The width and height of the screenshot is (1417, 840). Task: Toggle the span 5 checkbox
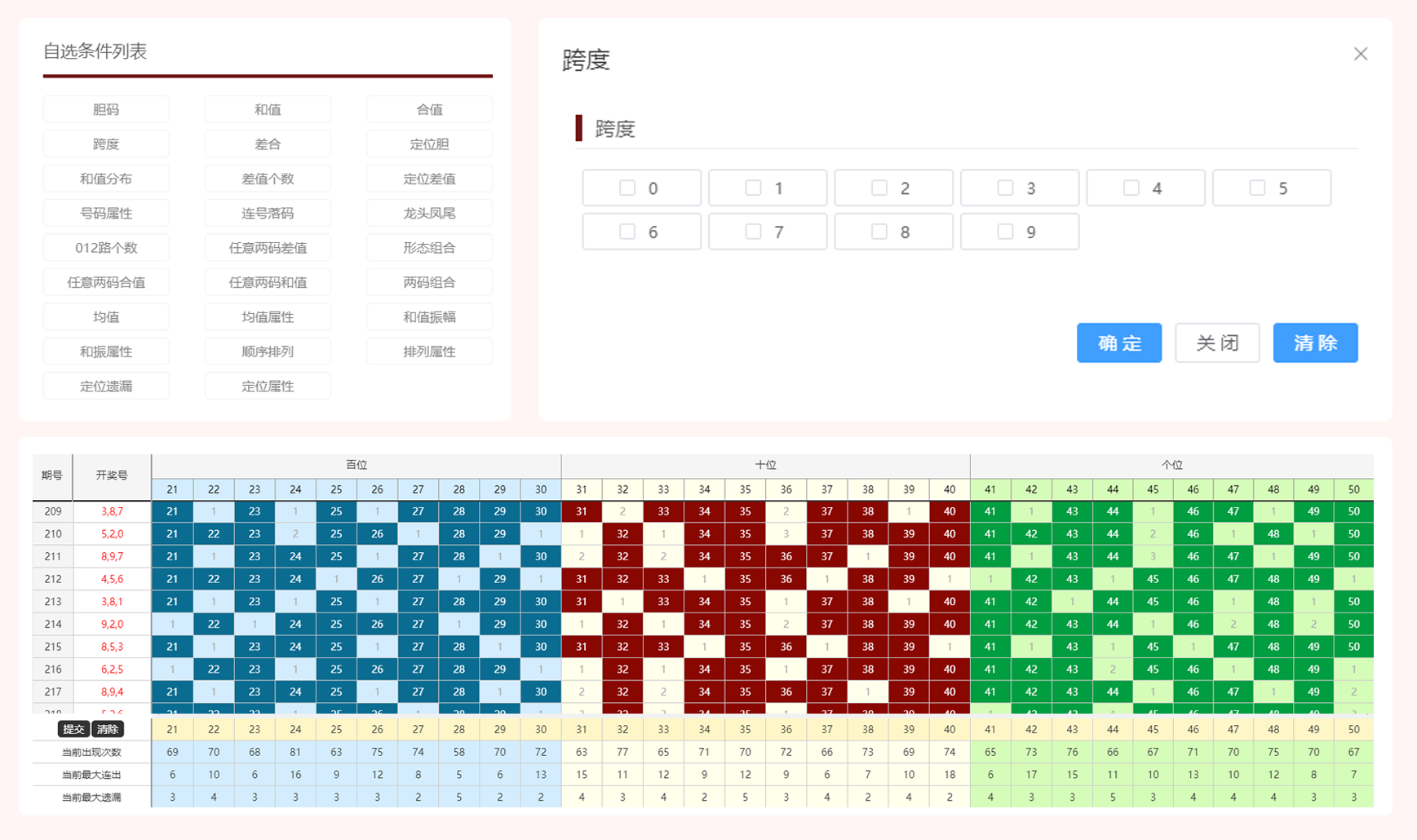tap(1257, 188)
